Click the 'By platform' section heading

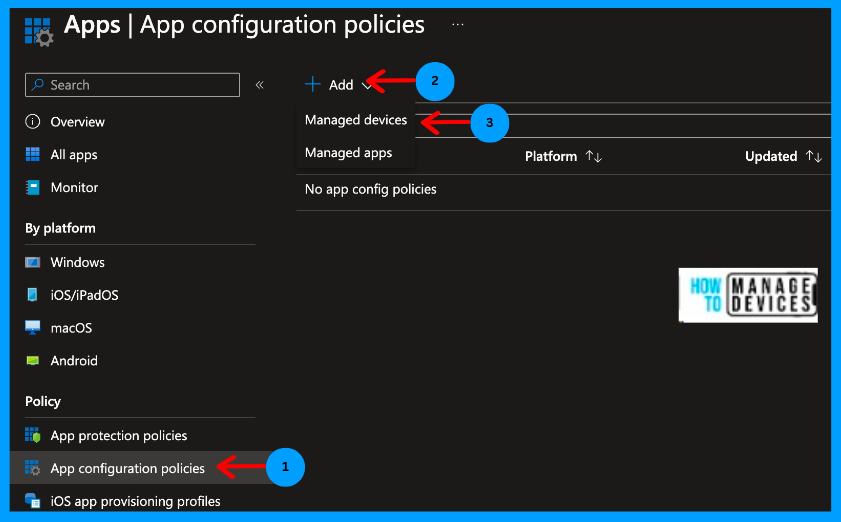pos(60,229)
